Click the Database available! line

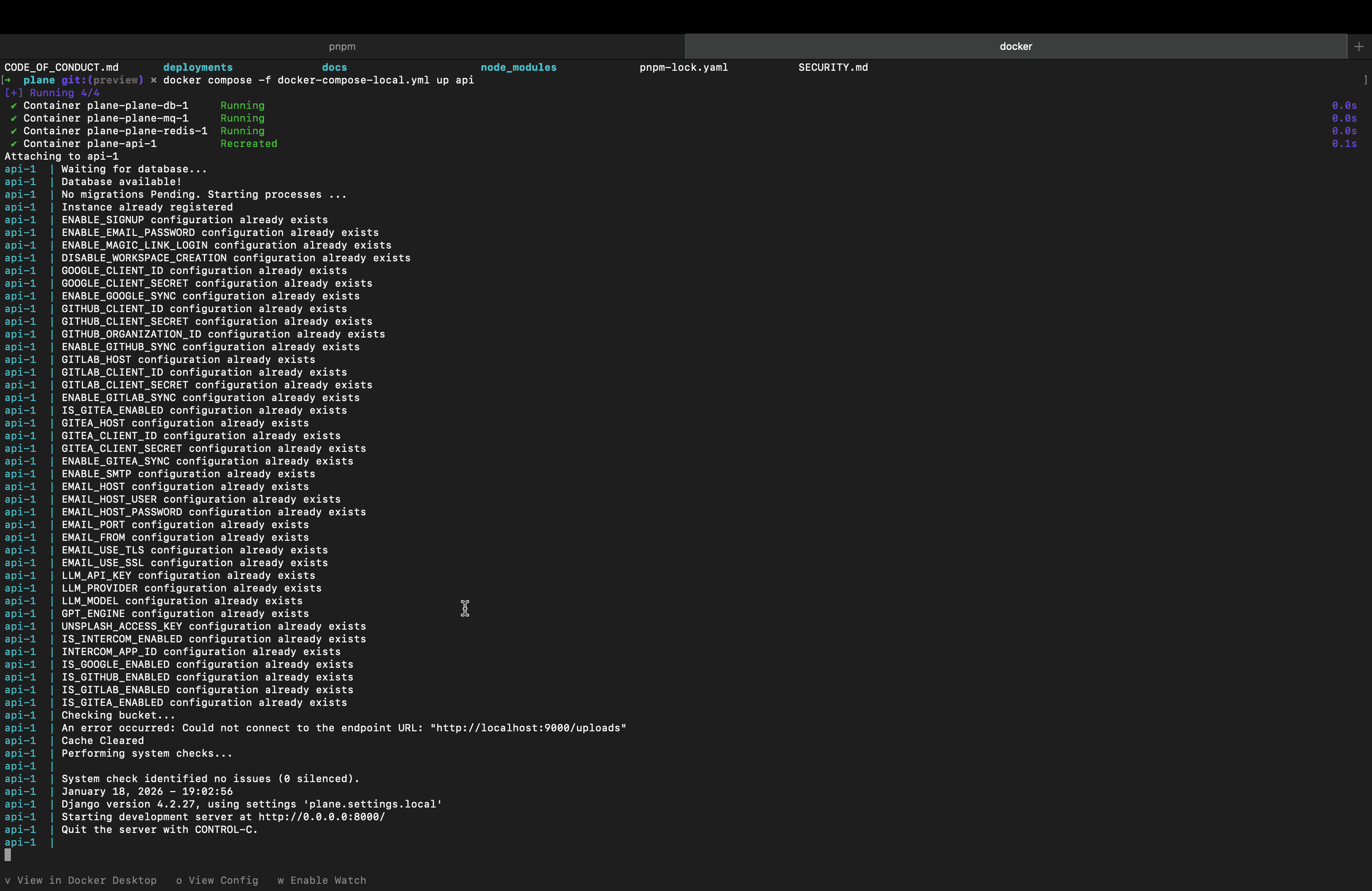coord(121,181)
